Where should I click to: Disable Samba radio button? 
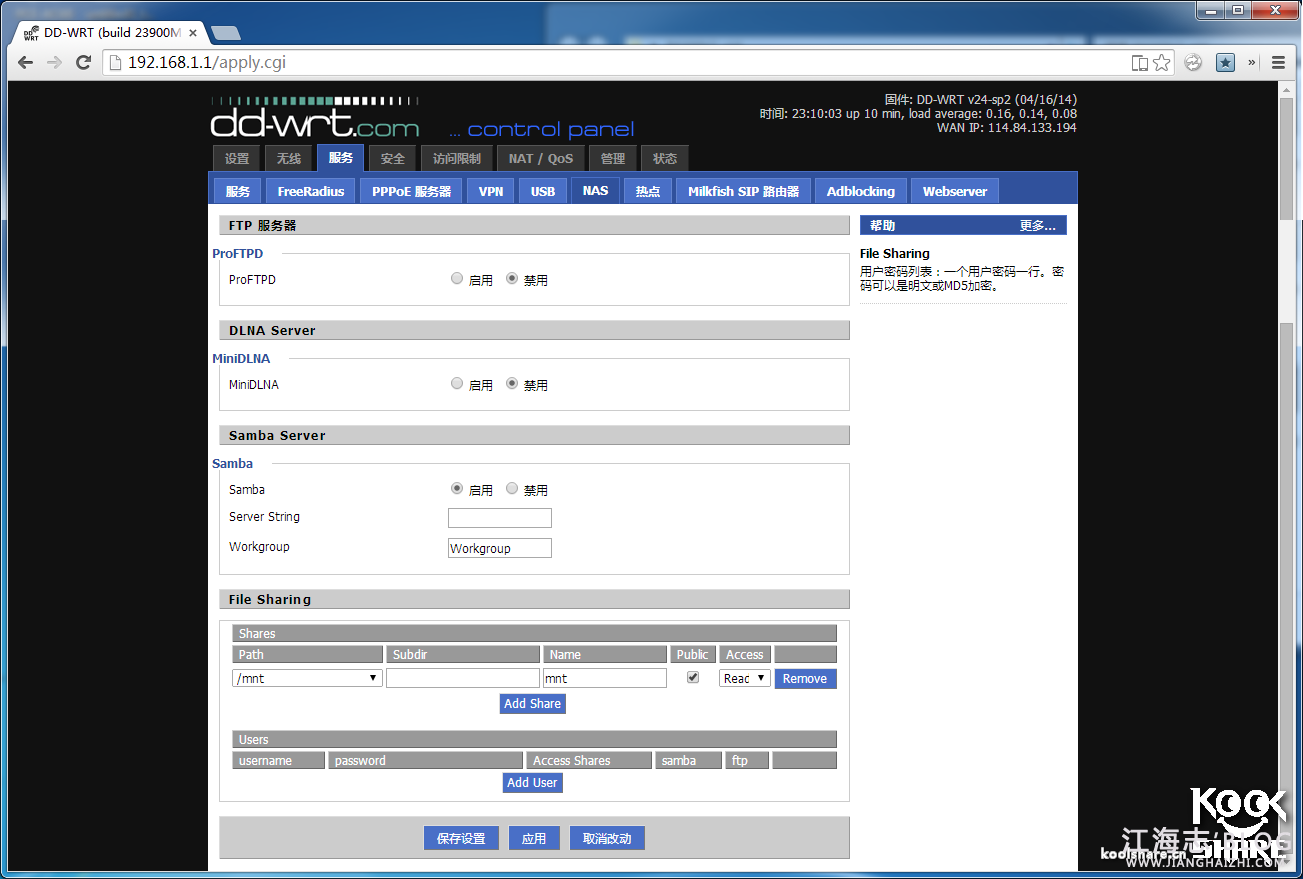(512, 489)
